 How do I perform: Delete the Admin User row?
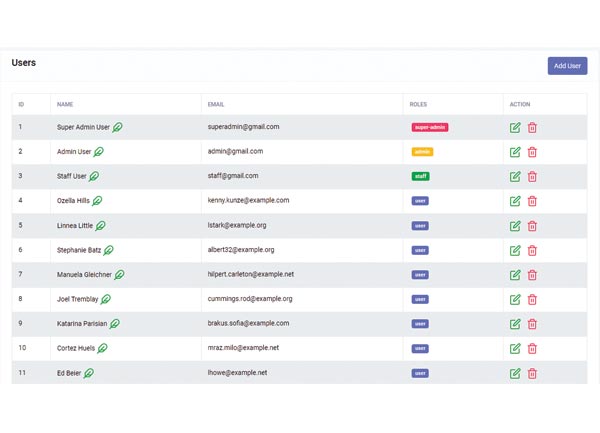coord(532,152)
